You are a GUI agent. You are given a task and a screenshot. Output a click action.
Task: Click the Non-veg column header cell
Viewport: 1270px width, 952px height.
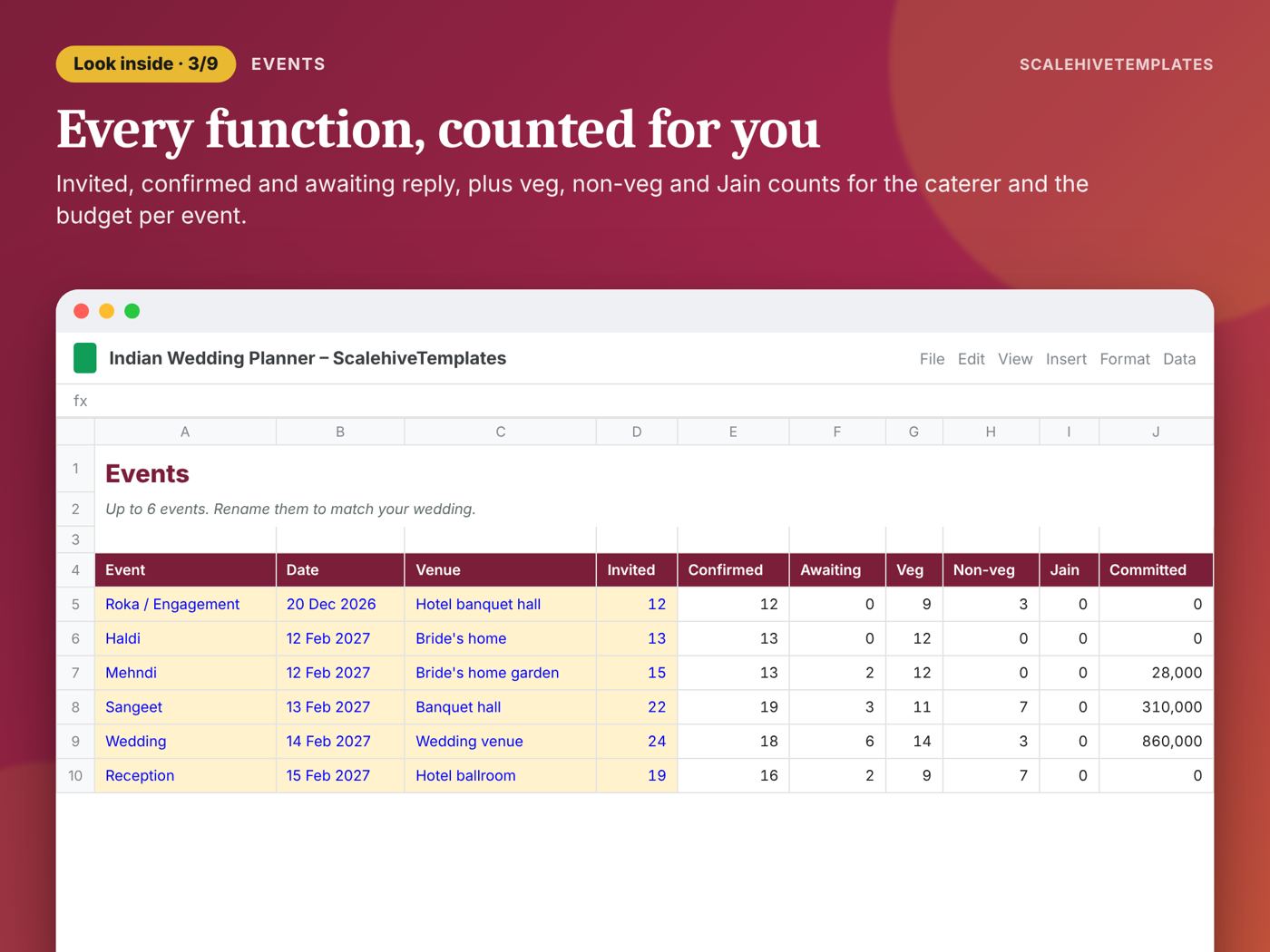point(991,570)
